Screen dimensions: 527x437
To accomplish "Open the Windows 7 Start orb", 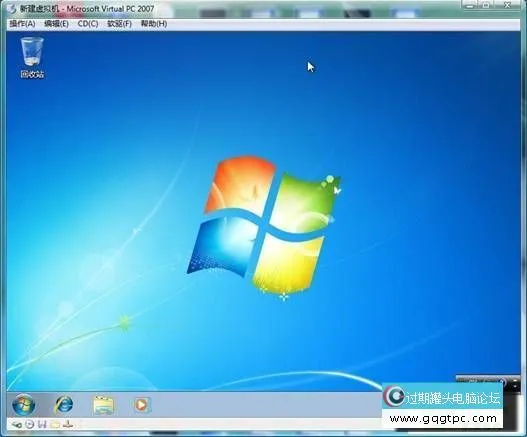I will (x=23, y=404).
